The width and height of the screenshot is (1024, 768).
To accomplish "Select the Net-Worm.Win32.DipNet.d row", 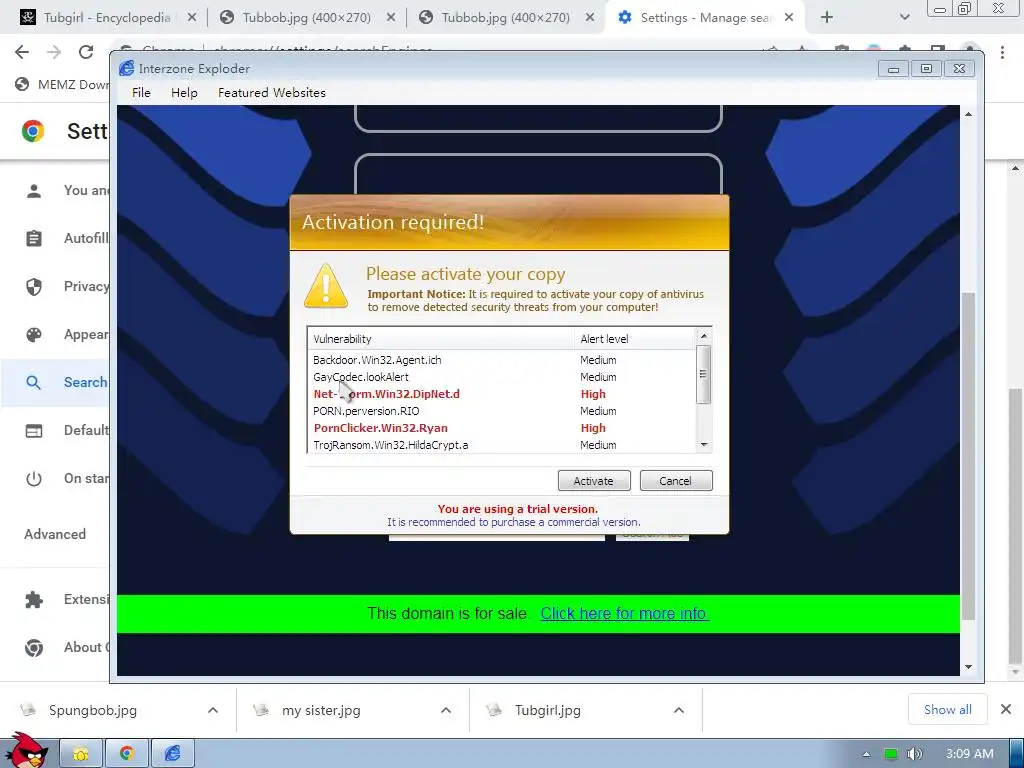I will (502, 394).
